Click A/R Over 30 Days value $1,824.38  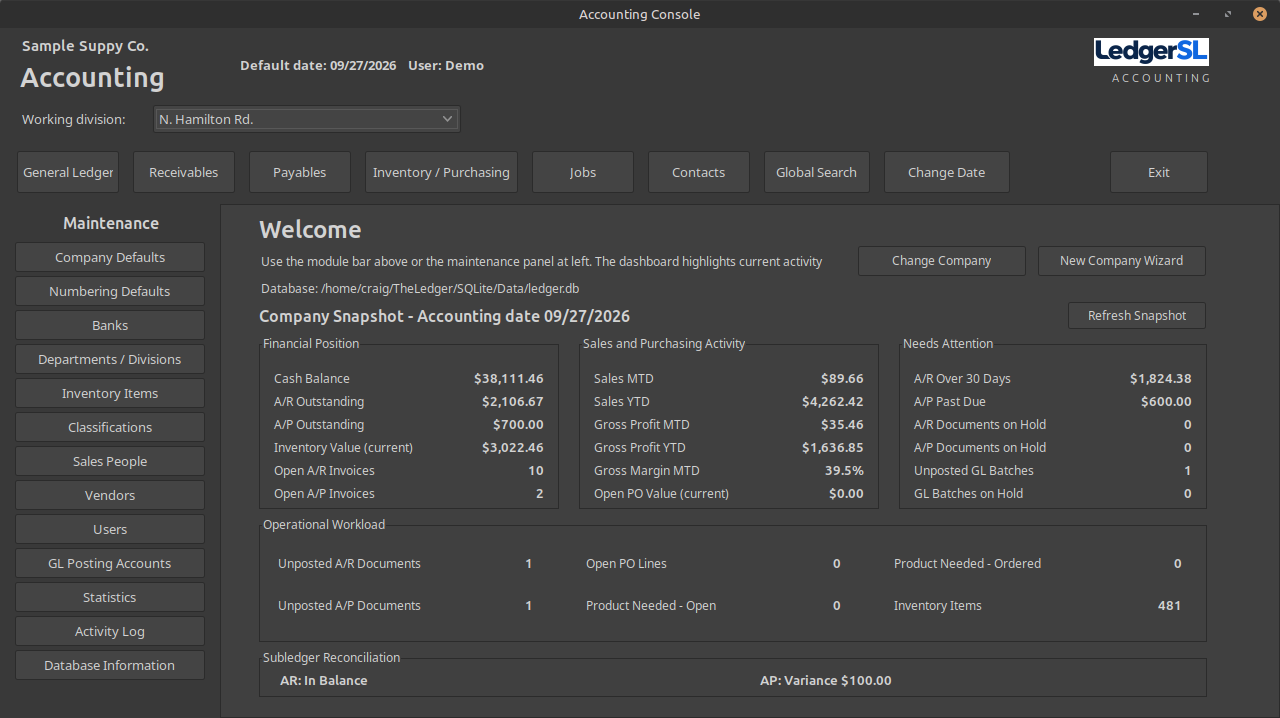click(x=1161, y=379)
